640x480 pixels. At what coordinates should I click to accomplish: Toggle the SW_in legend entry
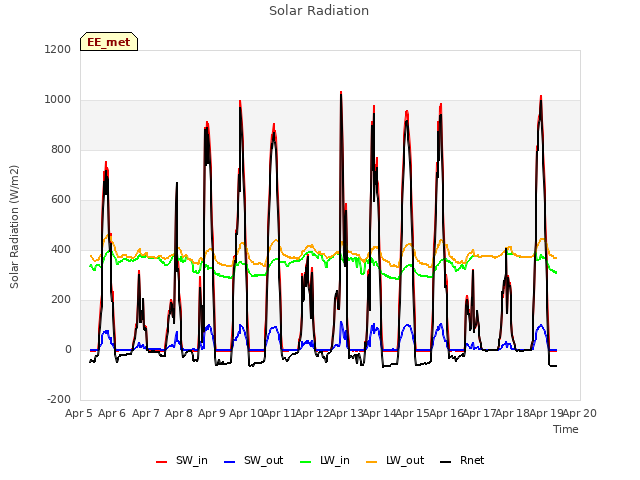[x=182, y=461]
